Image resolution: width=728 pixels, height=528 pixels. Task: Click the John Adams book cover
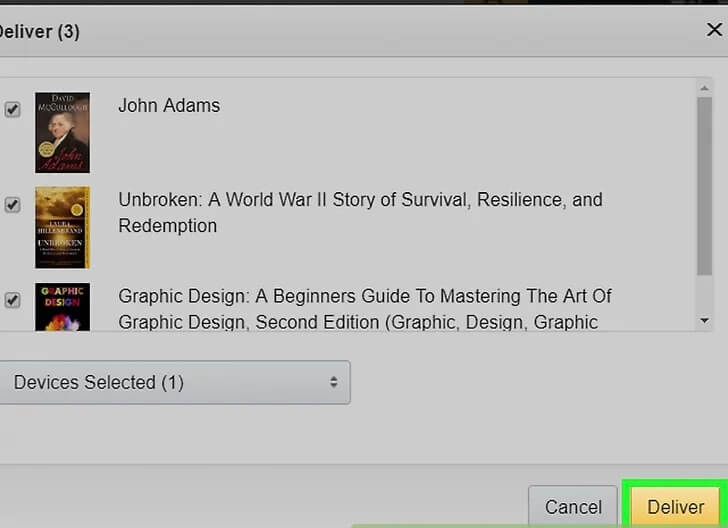[62, 132]
